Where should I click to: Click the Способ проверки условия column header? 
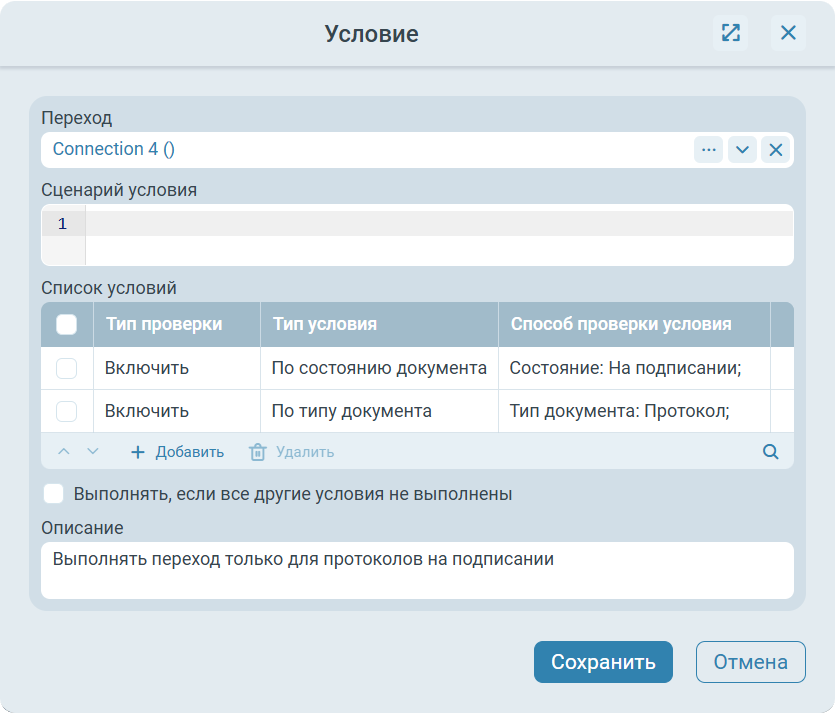click(620, 324)
